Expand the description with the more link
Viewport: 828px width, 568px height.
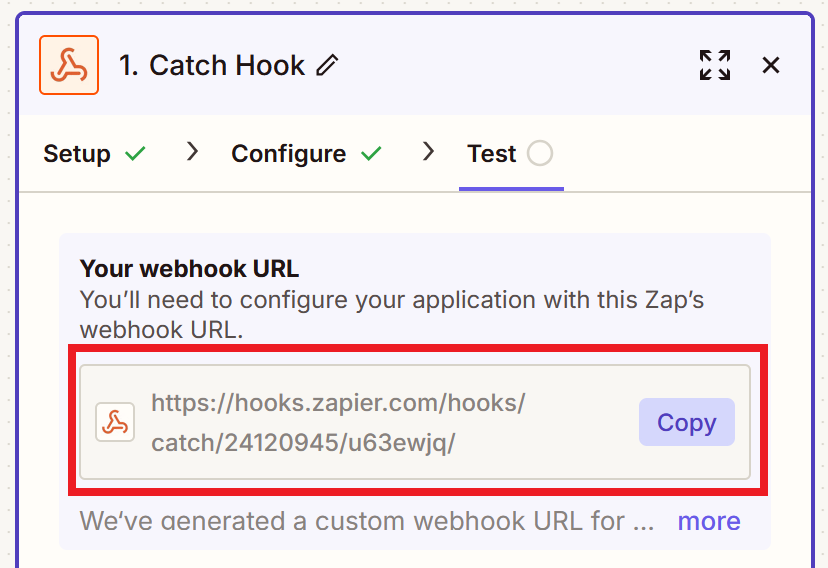click(x=709, y=521)
